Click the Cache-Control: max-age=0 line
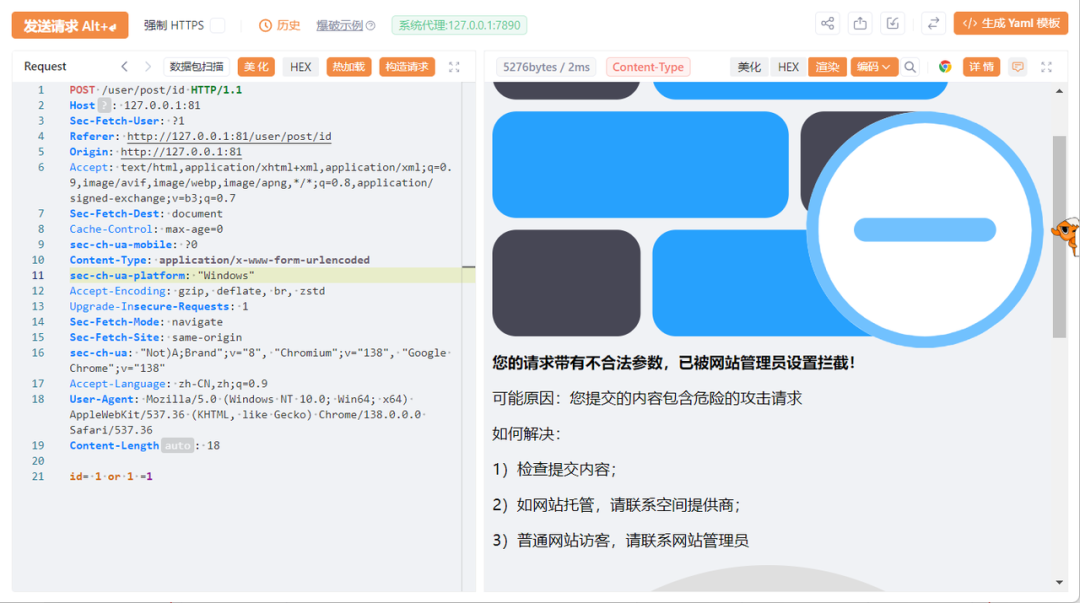Image resolution: width=1080 pixels, height=603 pixels. (146, 229)
